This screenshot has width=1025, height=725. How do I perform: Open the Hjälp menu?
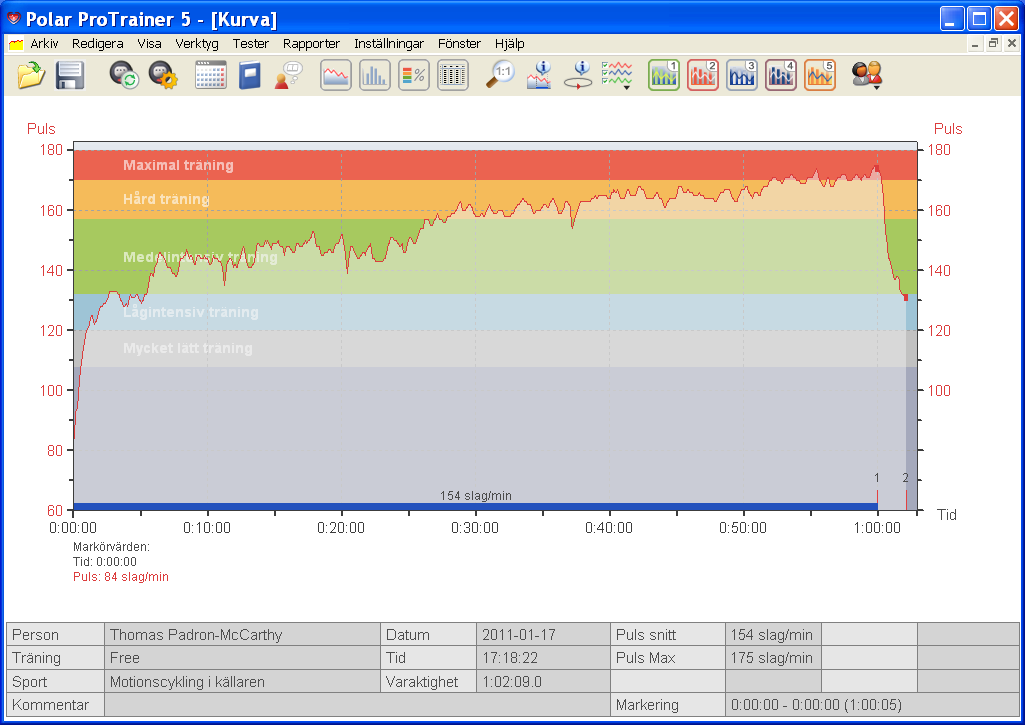pos(509,44)
